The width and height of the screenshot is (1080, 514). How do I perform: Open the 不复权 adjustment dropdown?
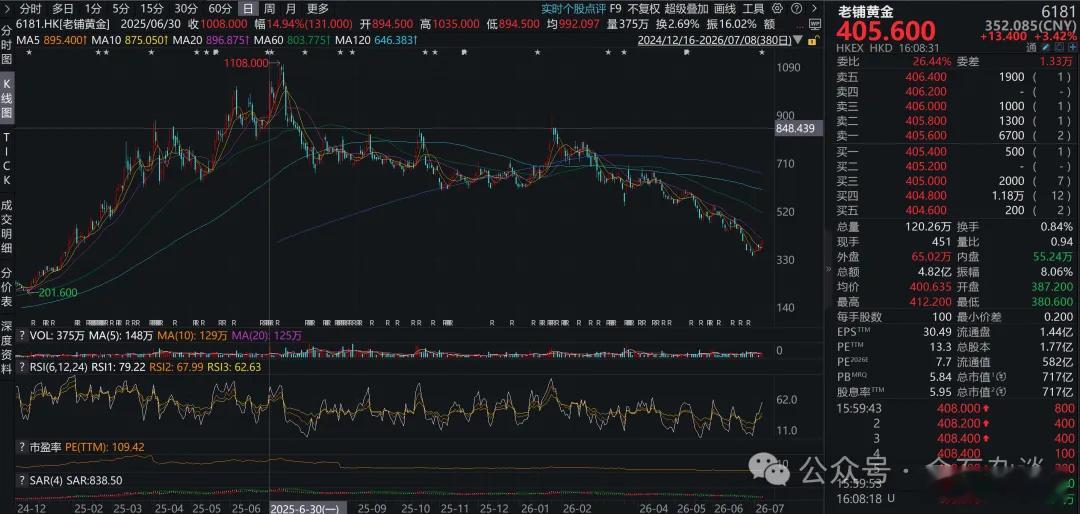tap(644, 8)
